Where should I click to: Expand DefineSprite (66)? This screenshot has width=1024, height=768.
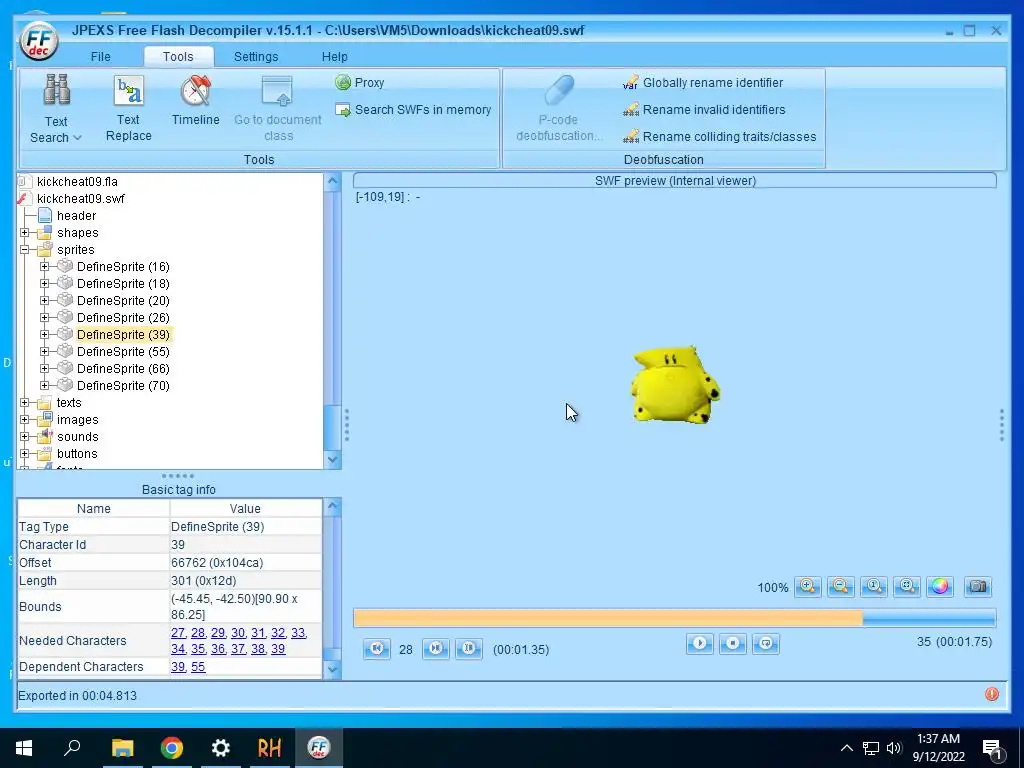tap(44, 368)
